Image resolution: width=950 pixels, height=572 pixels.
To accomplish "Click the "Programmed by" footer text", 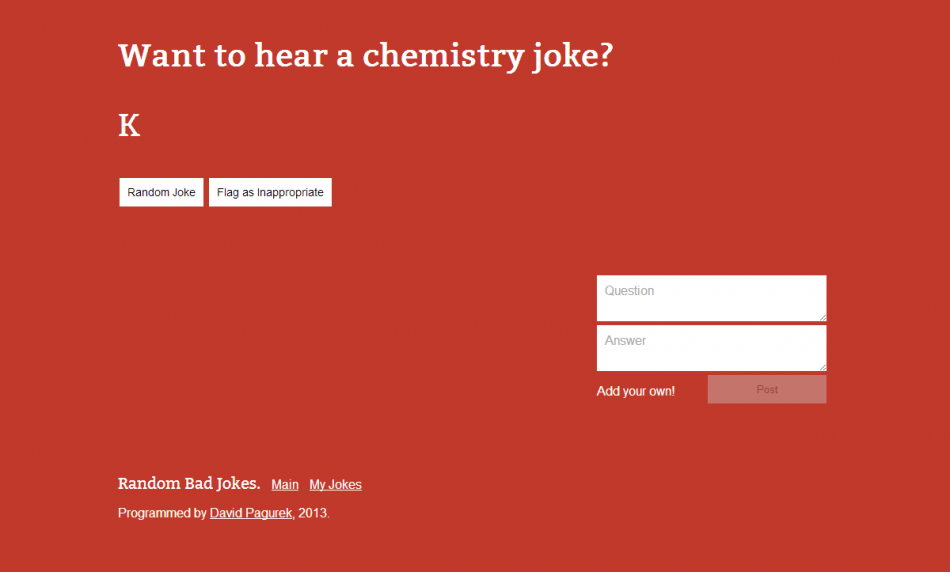I will (x=162, y=513).
